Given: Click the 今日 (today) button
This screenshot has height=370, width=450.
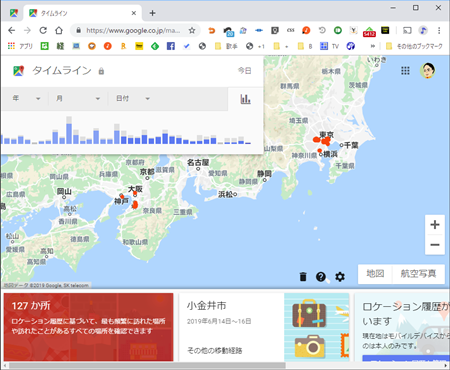Looking at the screenshot, I should (x=244, y=71).
